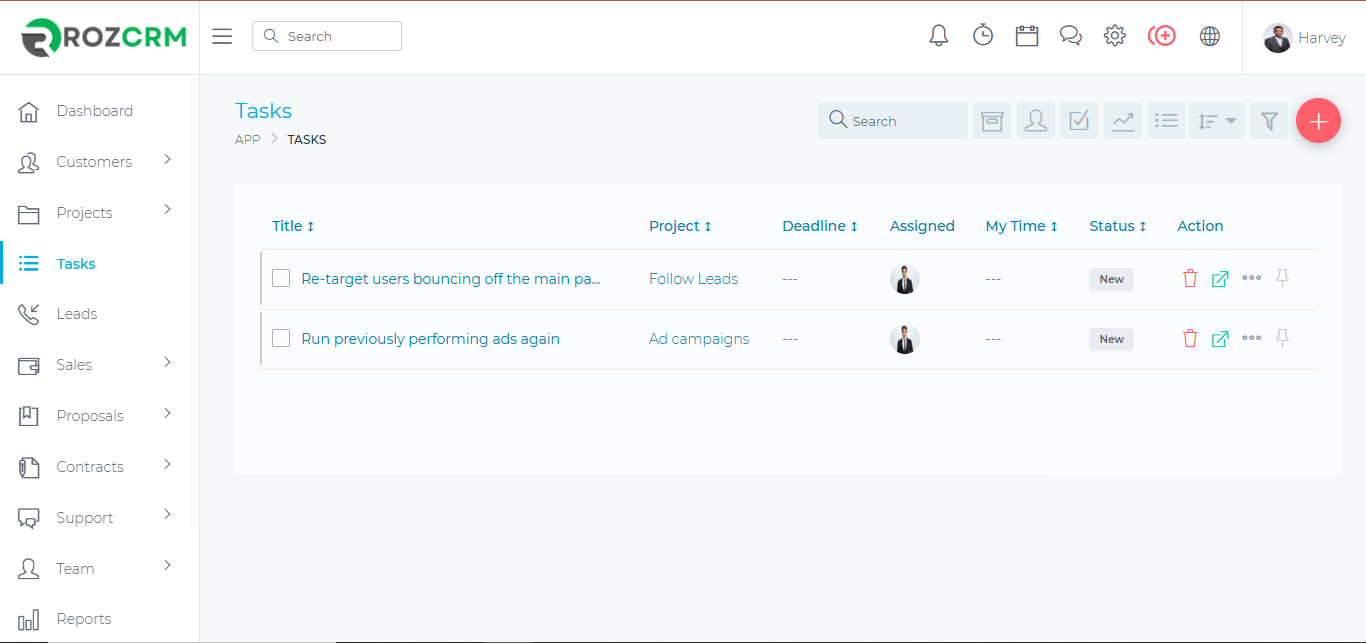Click the language globe icon
1366x643 pixels.
coord(1209,36)
